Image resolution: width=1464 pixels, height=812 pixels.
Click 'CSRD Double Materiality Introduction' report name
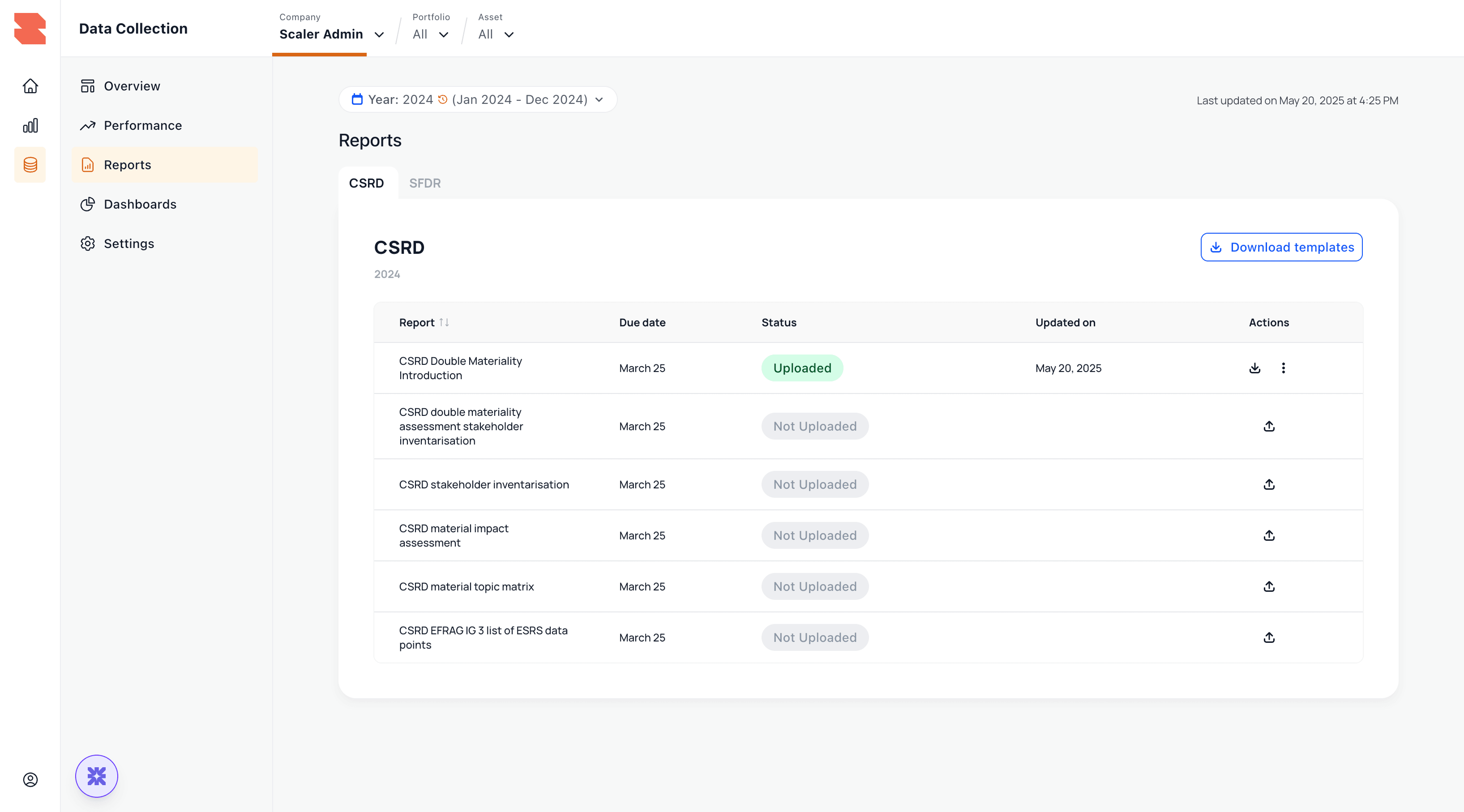[460, 368]
